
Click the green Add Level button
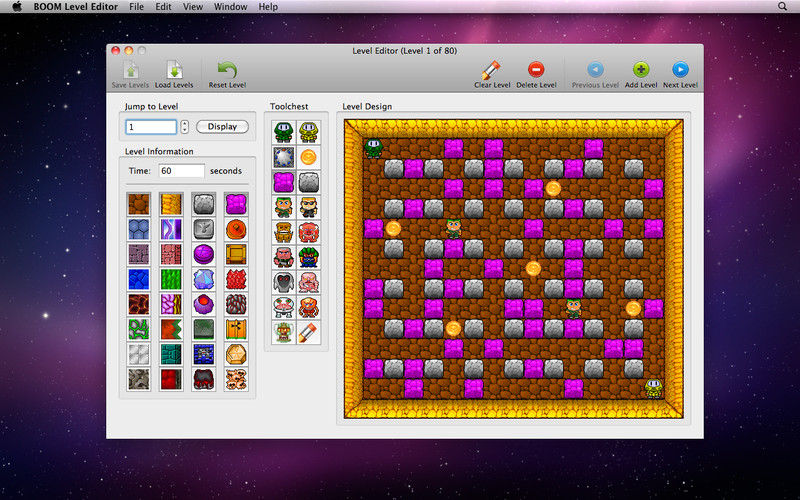pyautogui.click(x=641, y=75)
